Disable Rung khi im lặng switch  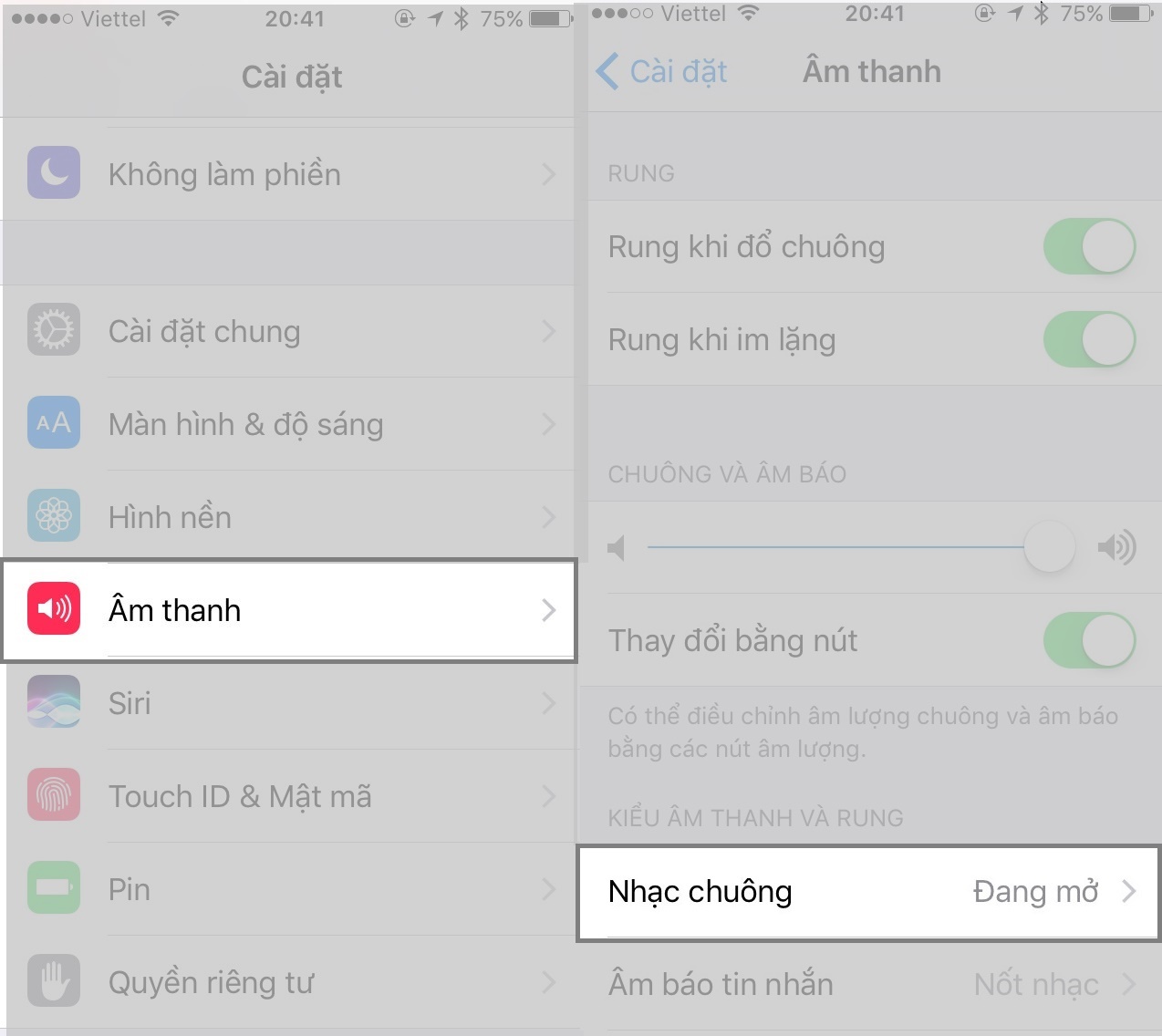pyautogui.click(x=1090, y=339)
